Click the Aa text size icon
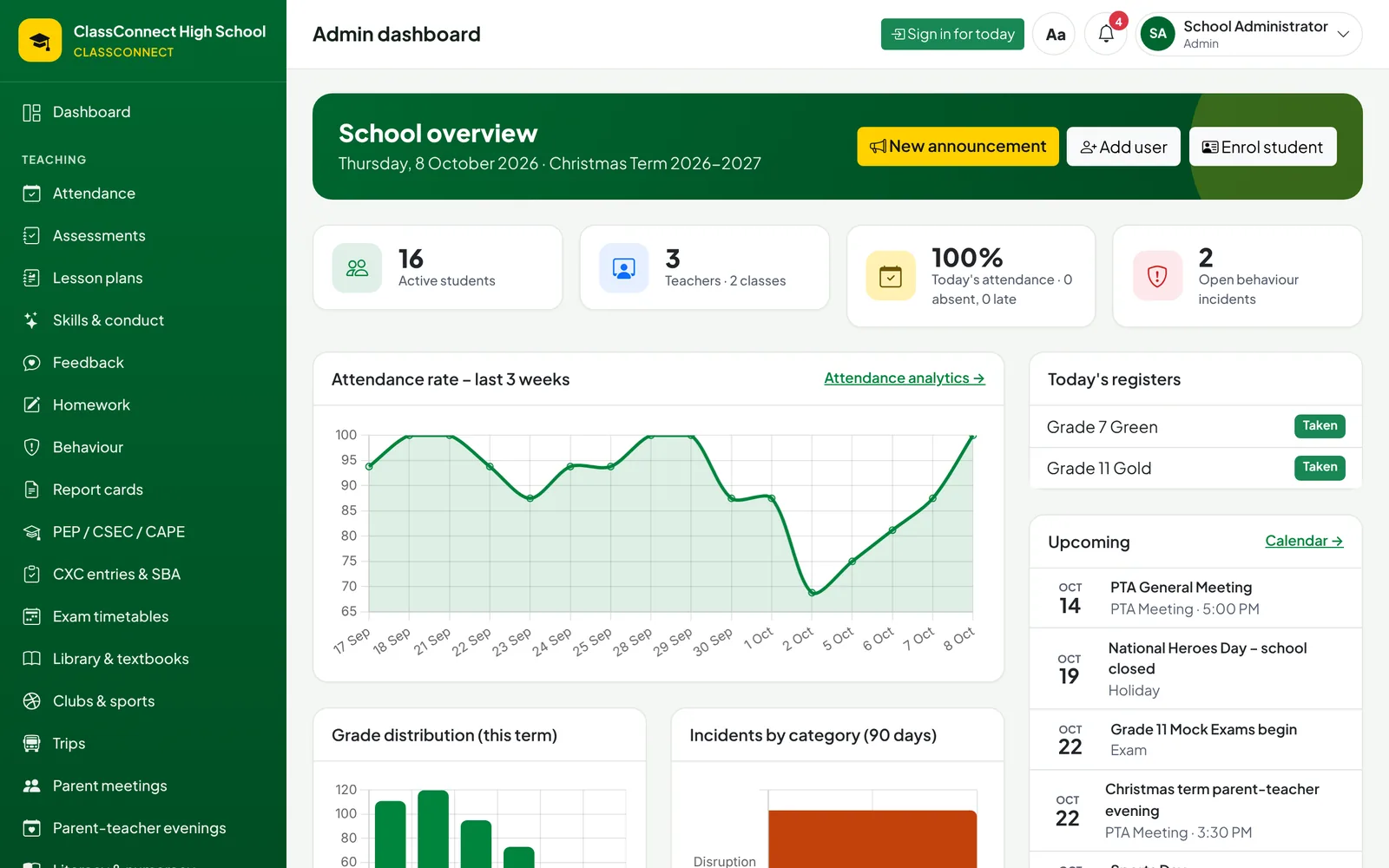This screenshot has height=868, width=1389. pos(1055,34)
